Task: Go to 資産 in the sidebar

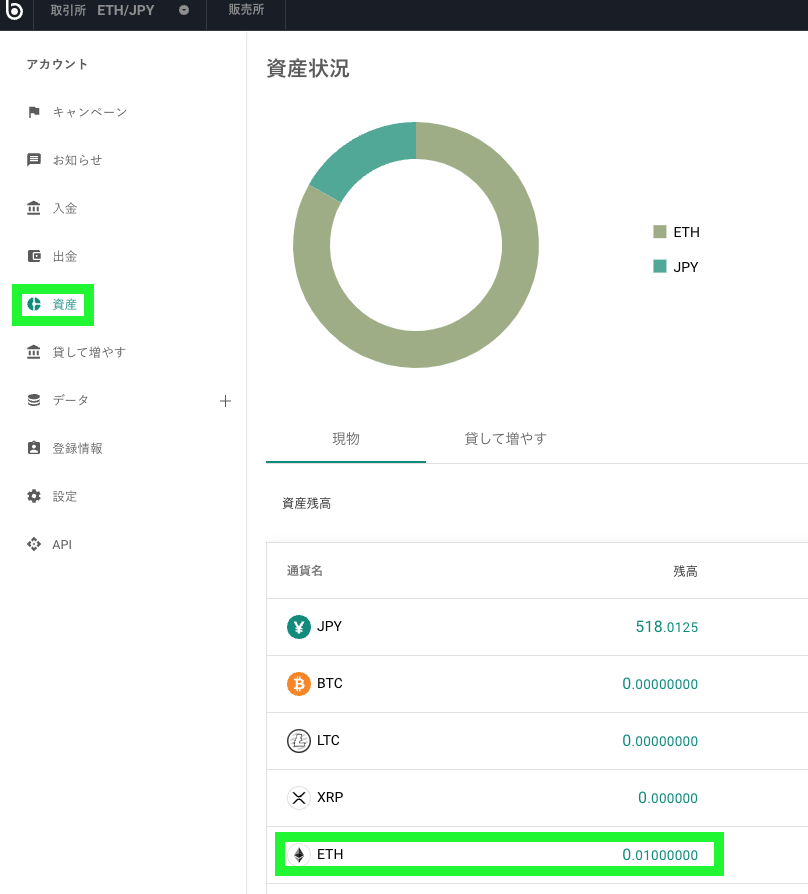Action: point(53,304)
